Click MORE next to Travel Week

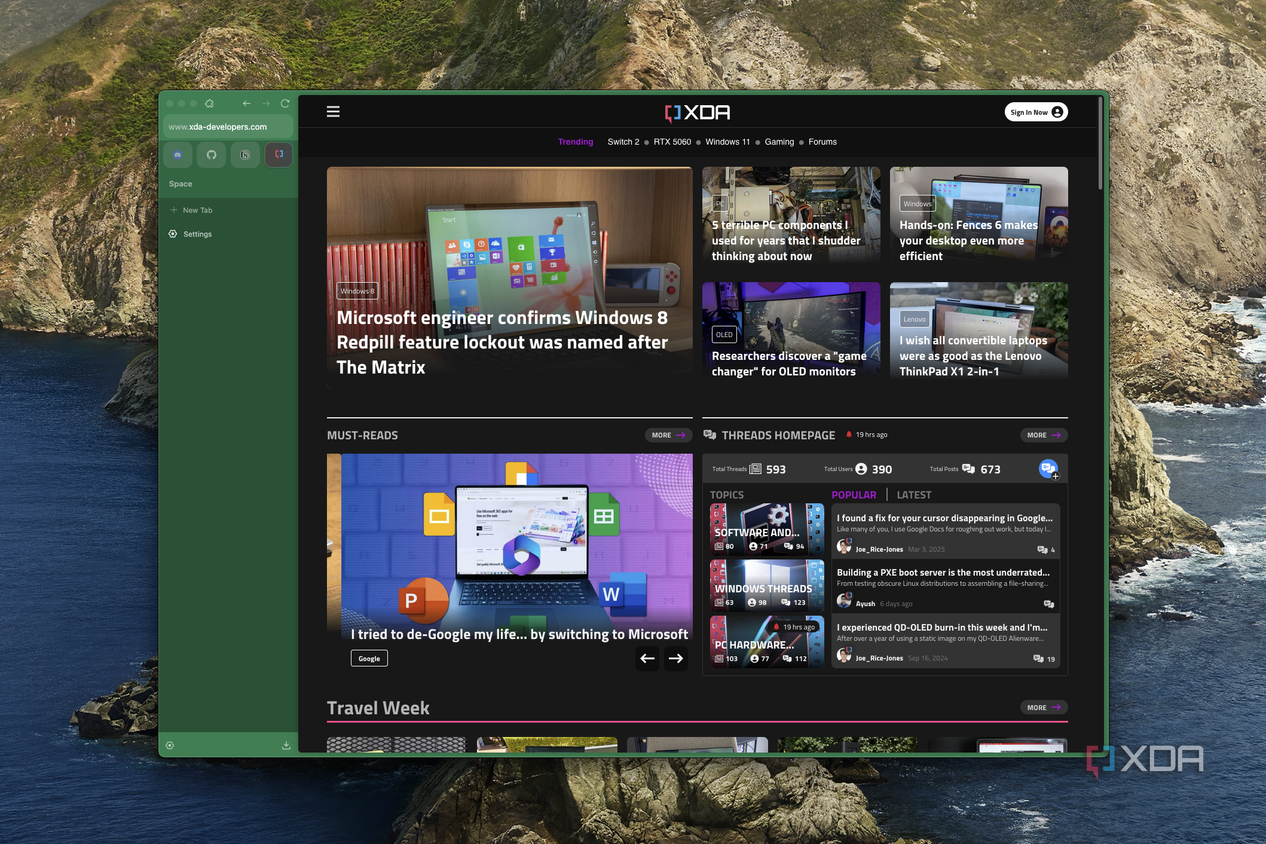[1044, 707]
